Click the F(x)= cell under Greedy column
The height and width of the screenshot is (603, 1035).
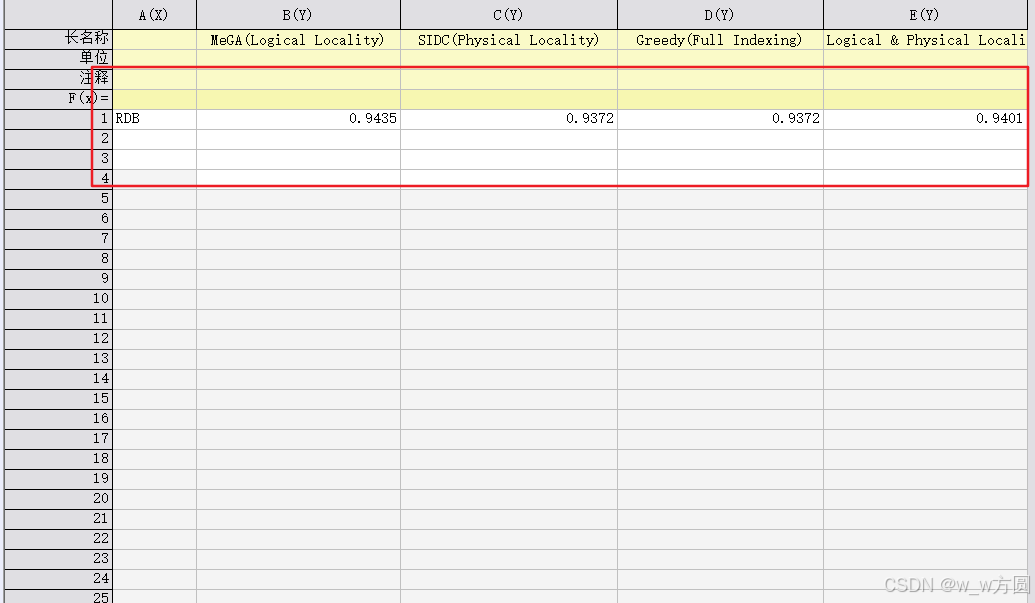720,99
